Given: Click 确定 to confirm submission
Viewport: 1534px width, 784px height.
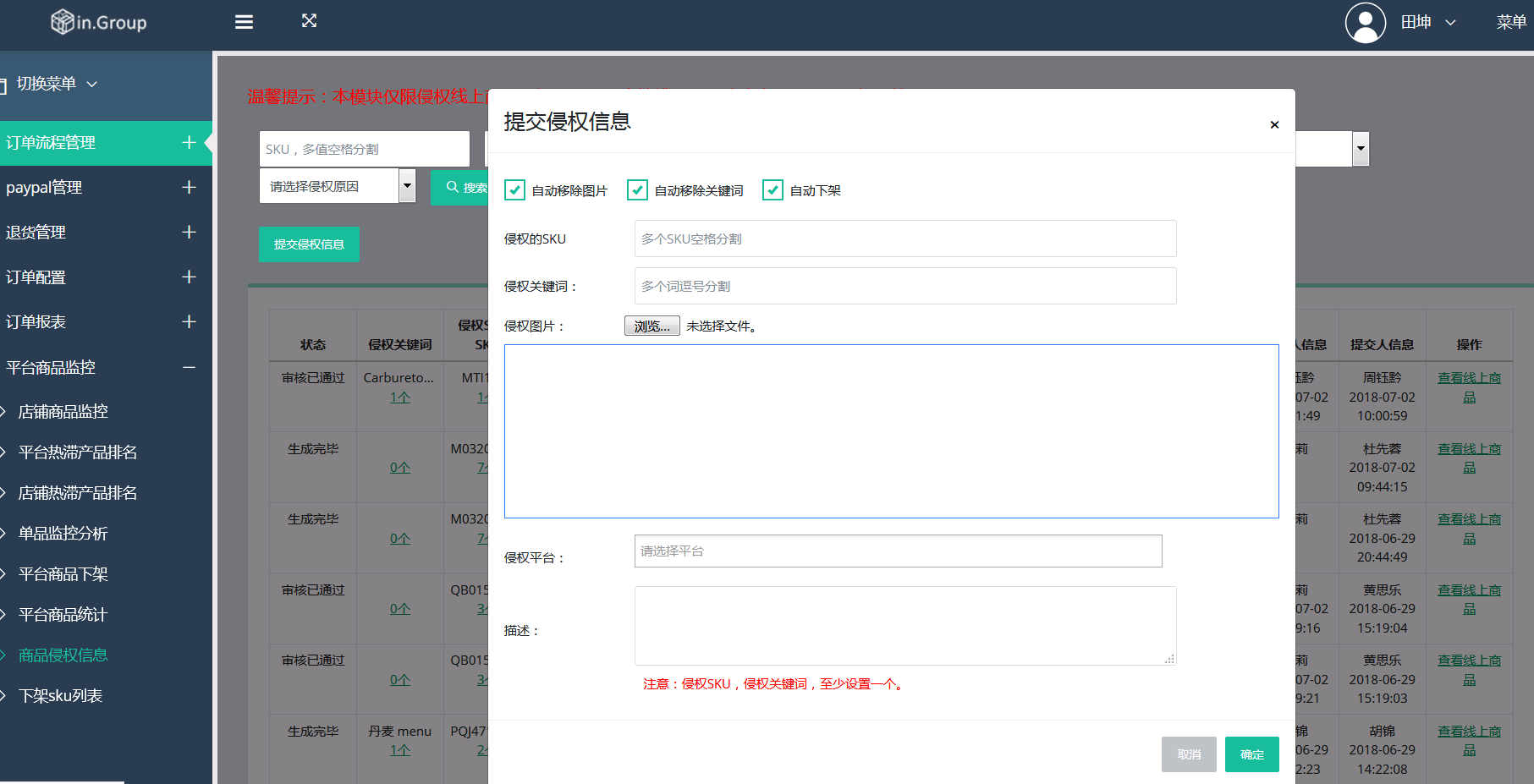Looking at the screenshot, I should click(x=1252, y=754).
